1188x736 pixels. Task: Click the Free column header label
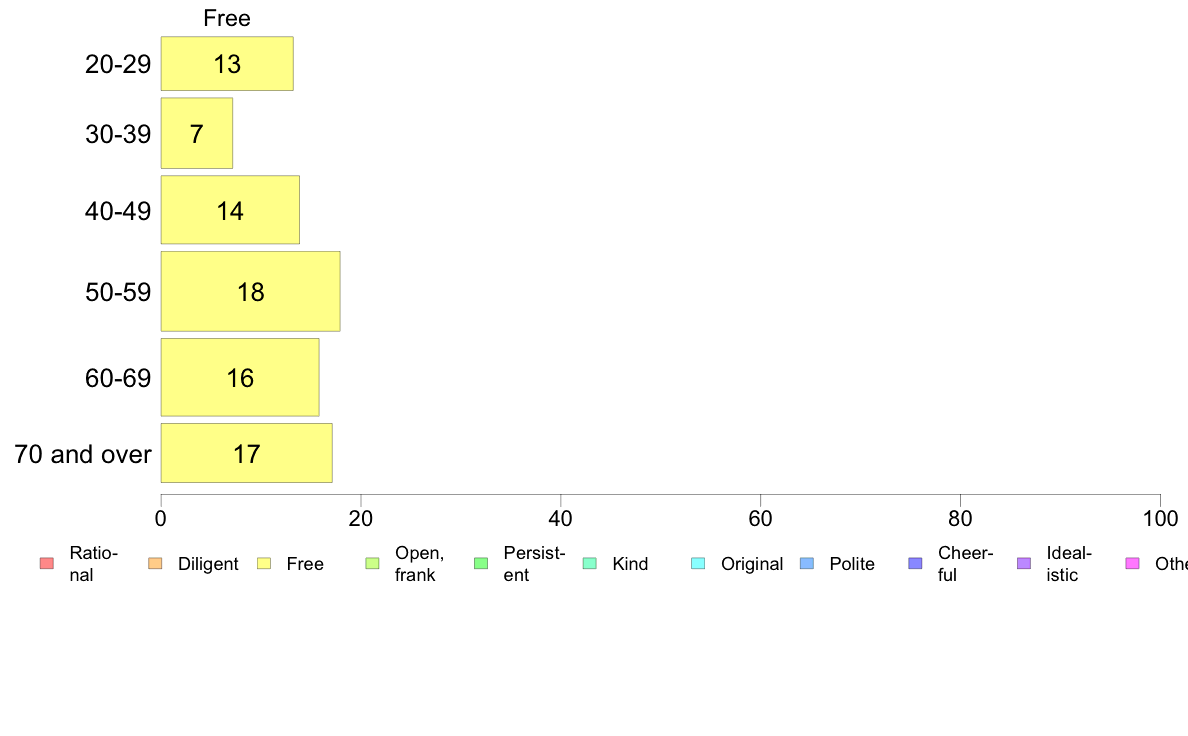227,18
